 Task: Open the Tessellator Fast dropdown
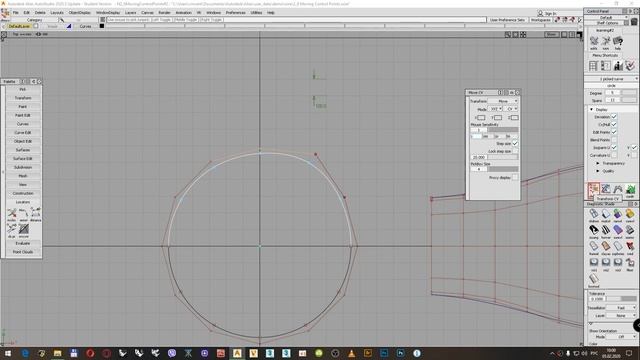[x=622, y=308]
